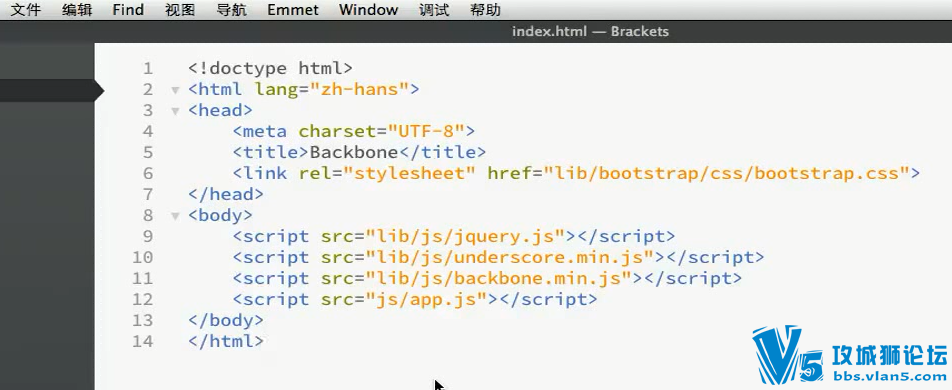Collapse the body tag fold on line 8
The width and height of the screenshot is (952, 390).
pos(175,216)
